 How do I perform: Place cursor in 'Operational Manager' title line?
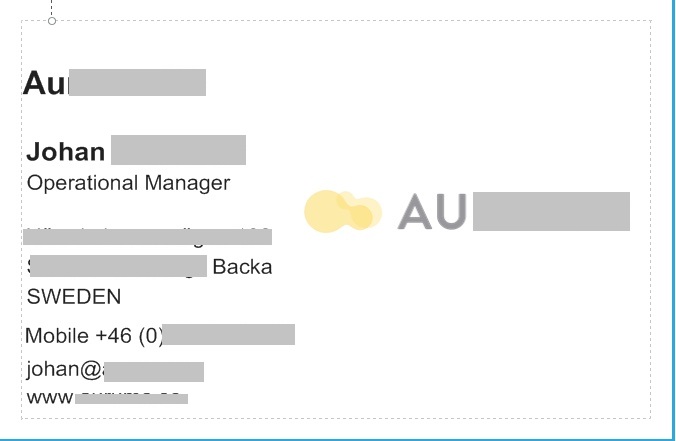point(128,183)
